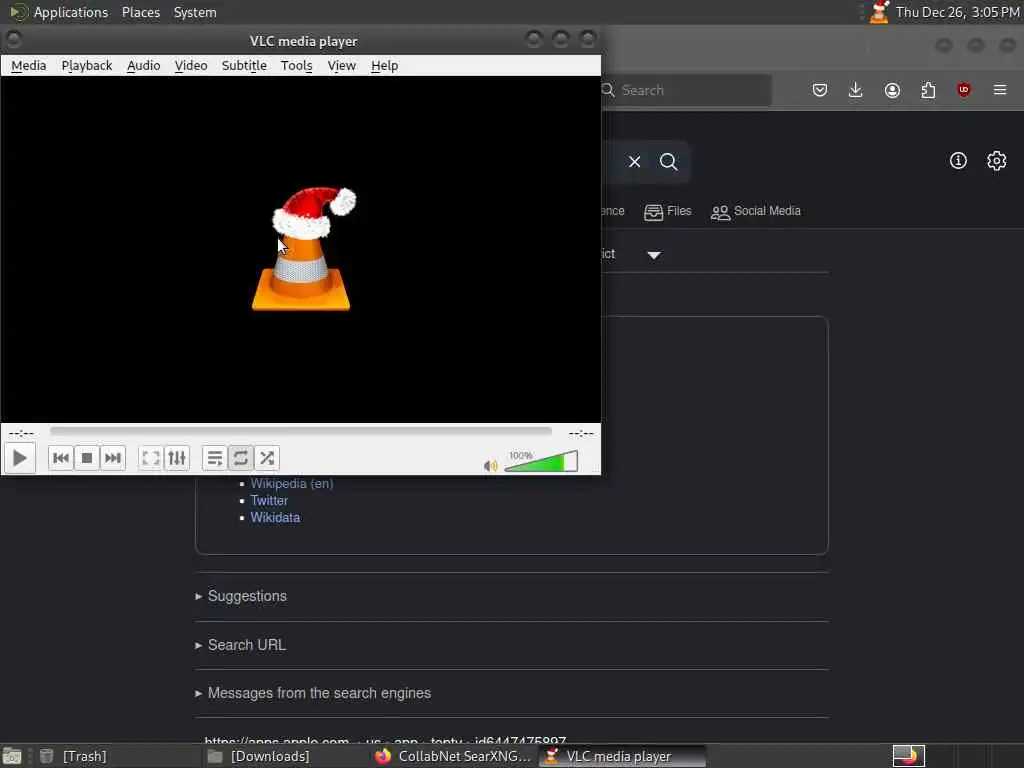Image resolution: width=1024 pixels, height=768 pixels.
Task: Open Pocket in Firefox toolbar
Action: coord(820,90)
